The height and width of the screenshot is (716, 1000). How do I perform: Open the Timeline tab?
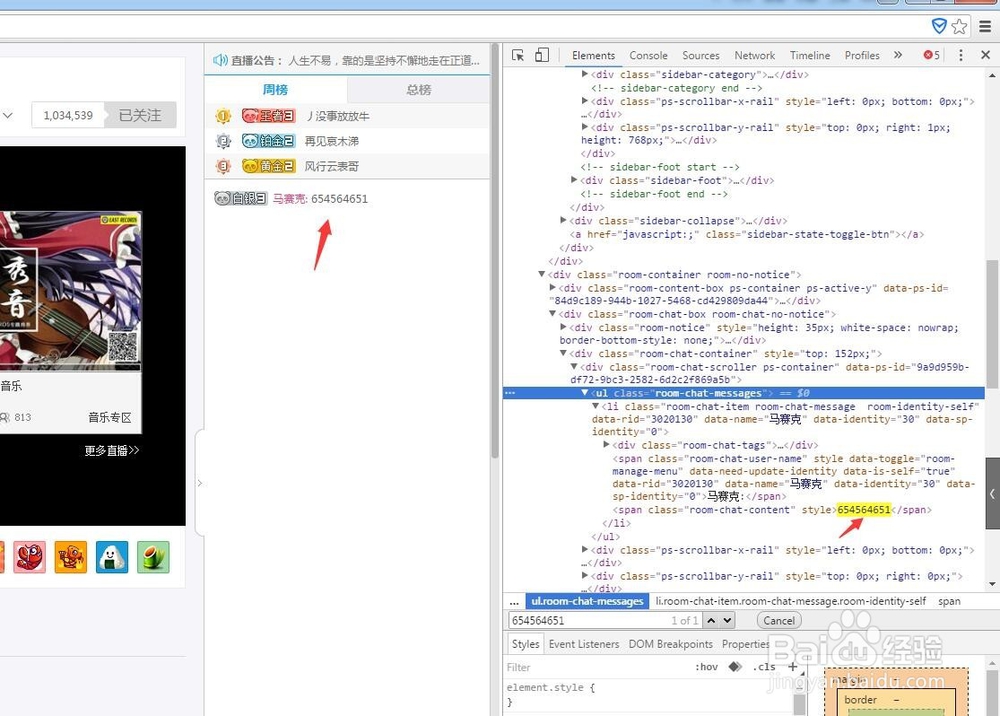[810, 55]
